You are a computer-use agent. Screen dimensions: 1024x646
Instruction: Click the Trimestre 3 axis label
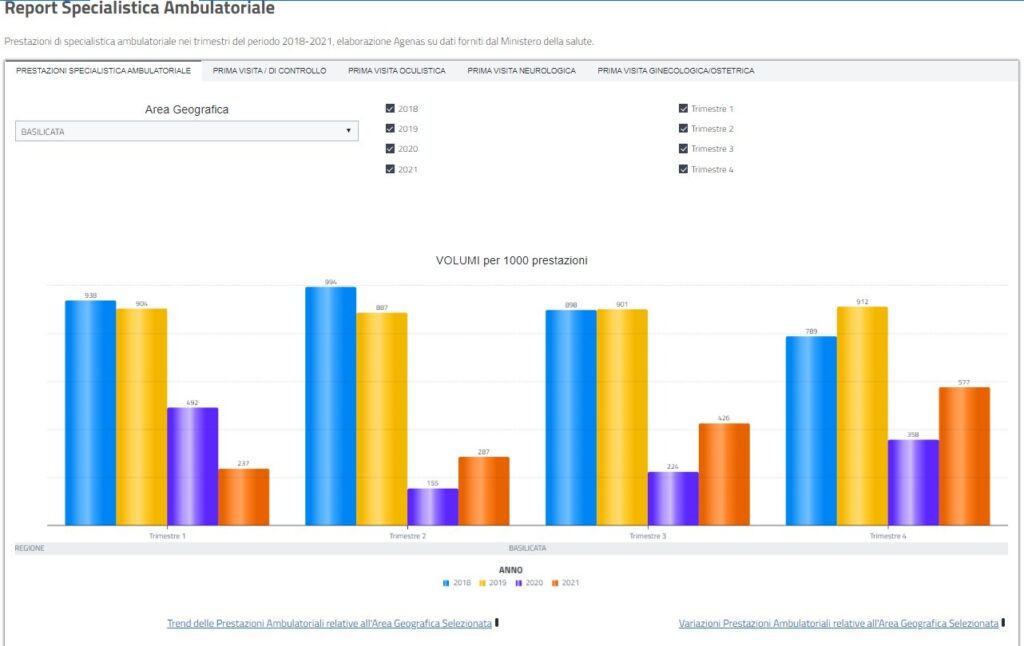coord(648,536)
